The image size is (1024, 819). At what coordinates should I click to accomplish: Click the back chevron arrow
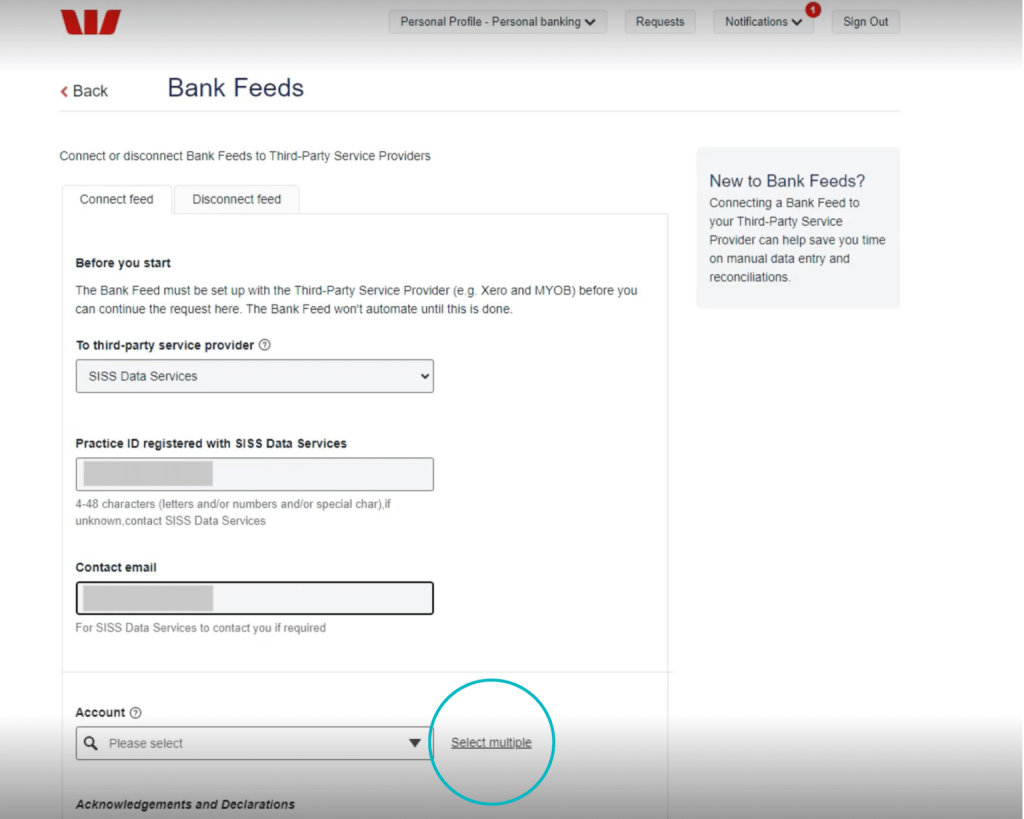[64, 91]
